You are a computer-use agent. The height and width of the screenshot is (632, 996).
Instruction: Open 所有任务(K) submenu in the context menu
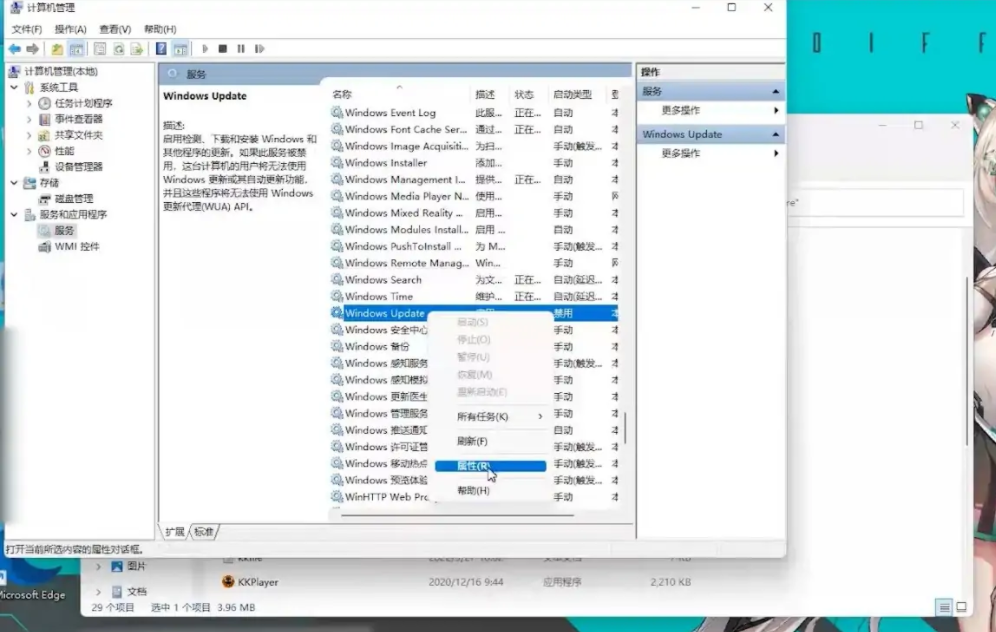pyautogui.click(x=490, y=417)
